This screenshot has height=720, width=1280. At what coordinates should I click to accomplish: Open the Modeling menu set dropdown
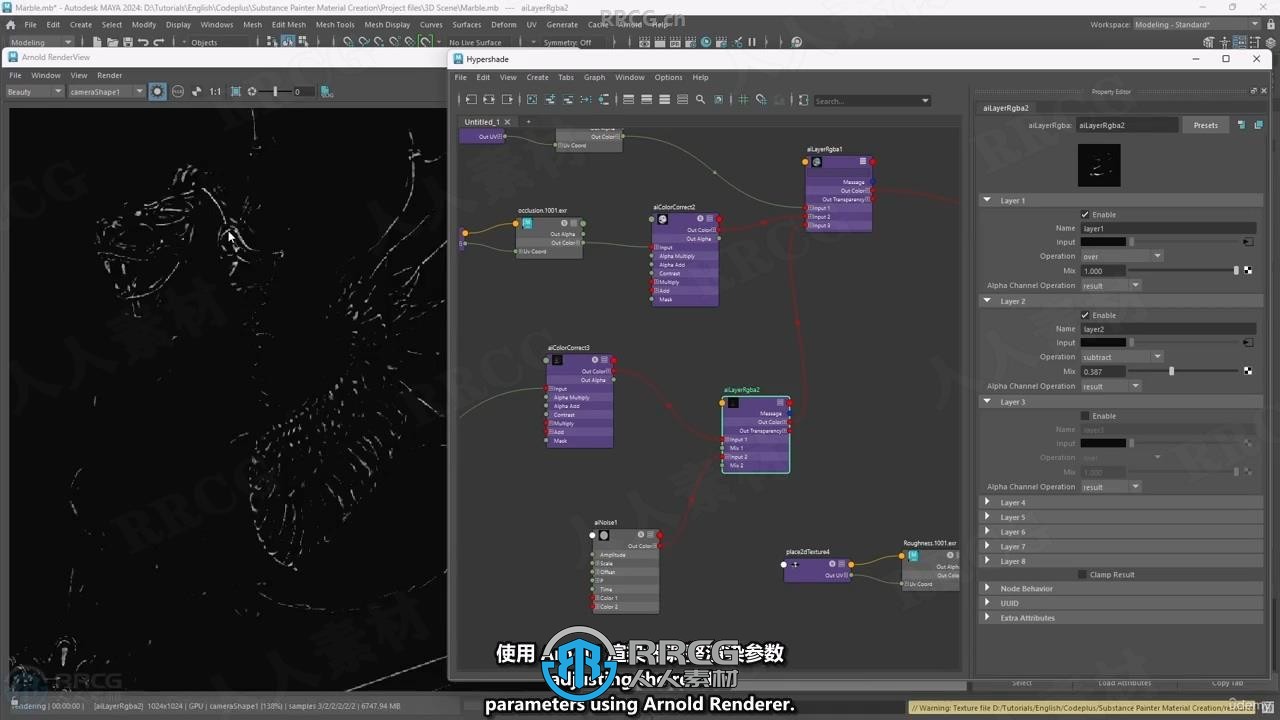point(40,42)
